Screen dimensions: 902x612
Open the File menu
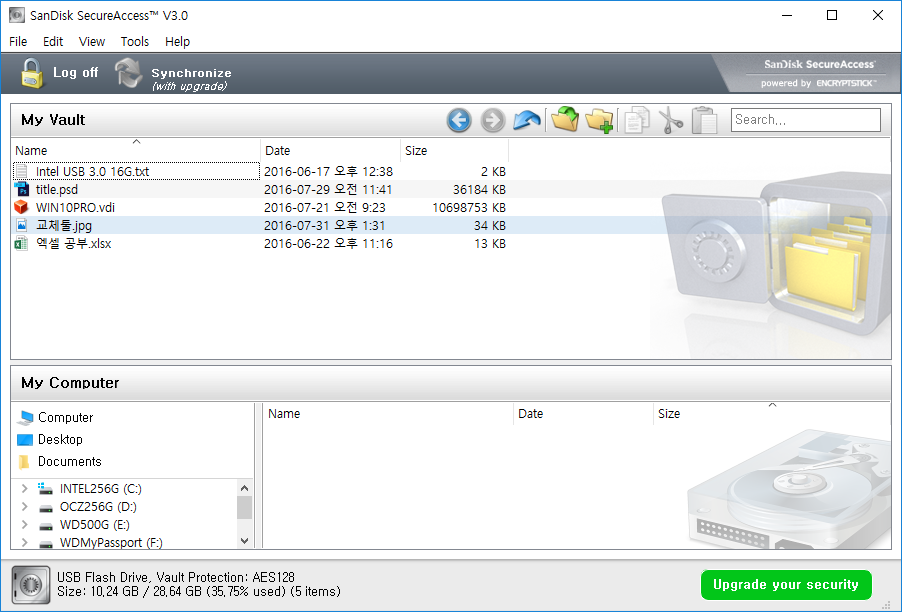(18, 41)
